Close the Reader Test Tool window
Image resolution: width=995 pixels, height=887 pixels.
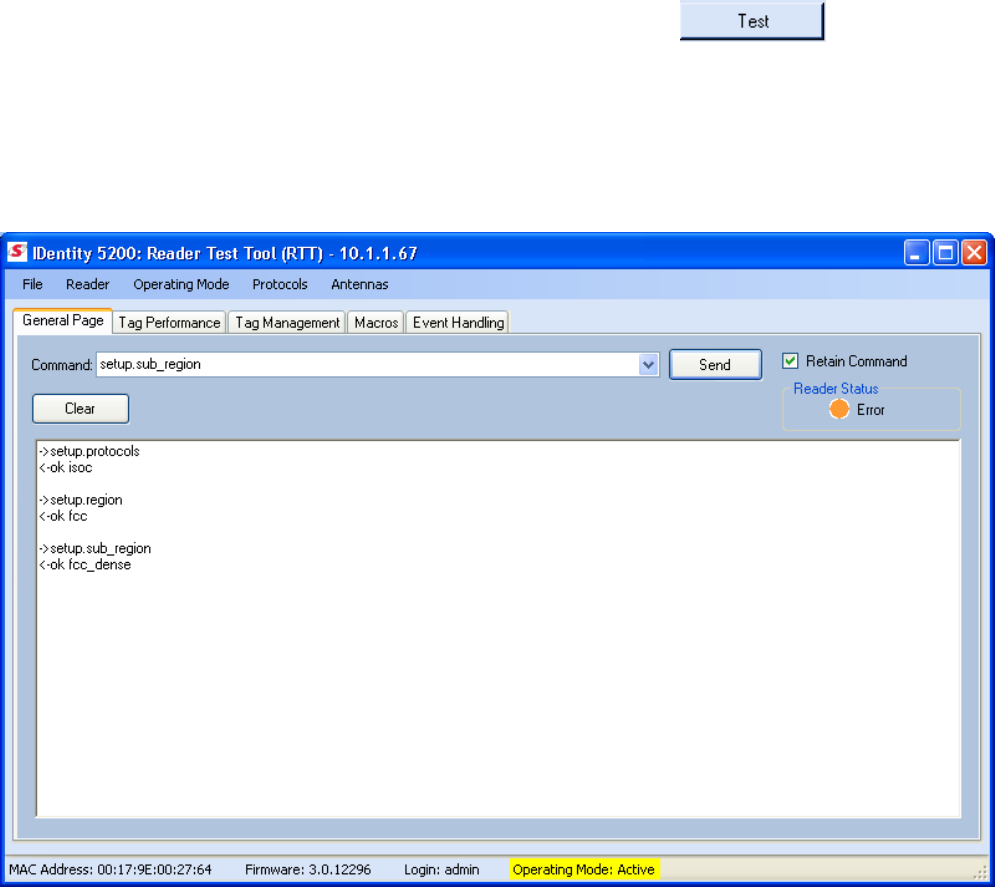[x=974, y=253]
